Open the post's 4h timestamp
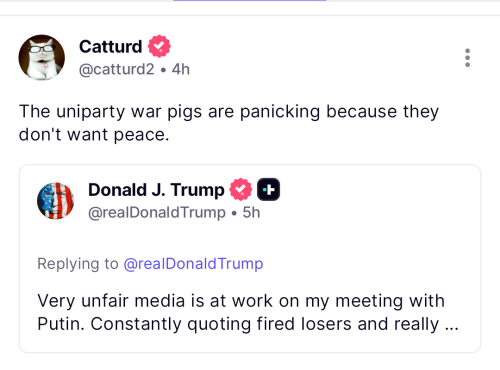This screenshot has width=500, height=370. coord(181,69)
